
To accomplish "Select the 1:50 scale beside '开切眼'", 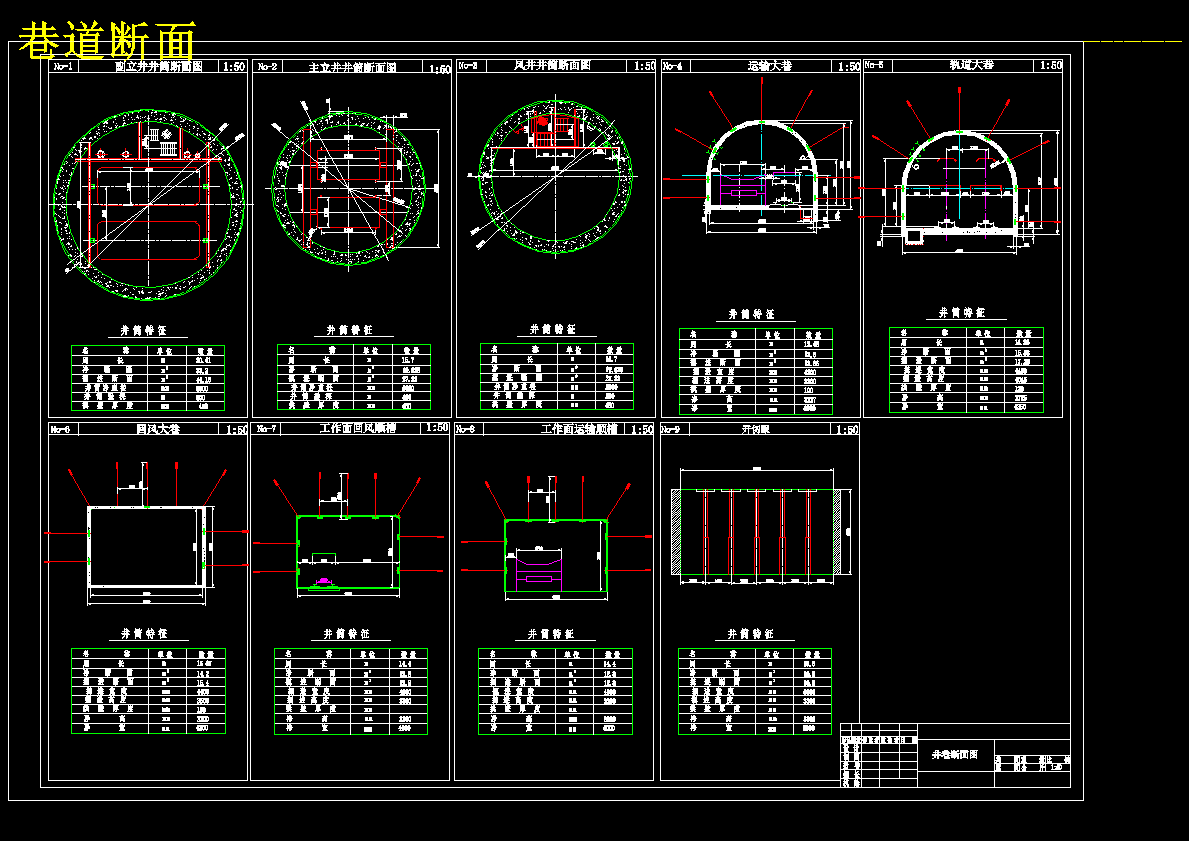I will (x=847, y=430).
